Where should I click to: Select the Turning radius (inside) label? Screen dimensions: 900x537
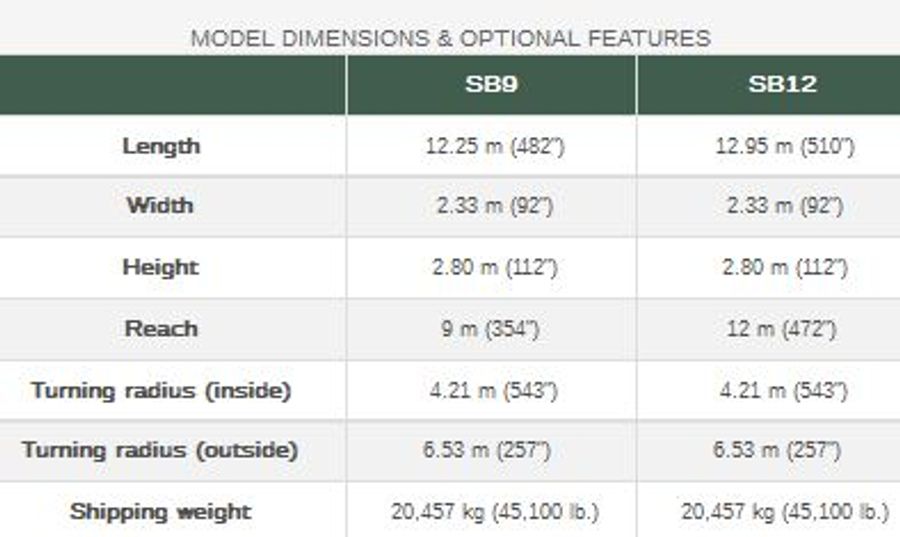point(161,390)
